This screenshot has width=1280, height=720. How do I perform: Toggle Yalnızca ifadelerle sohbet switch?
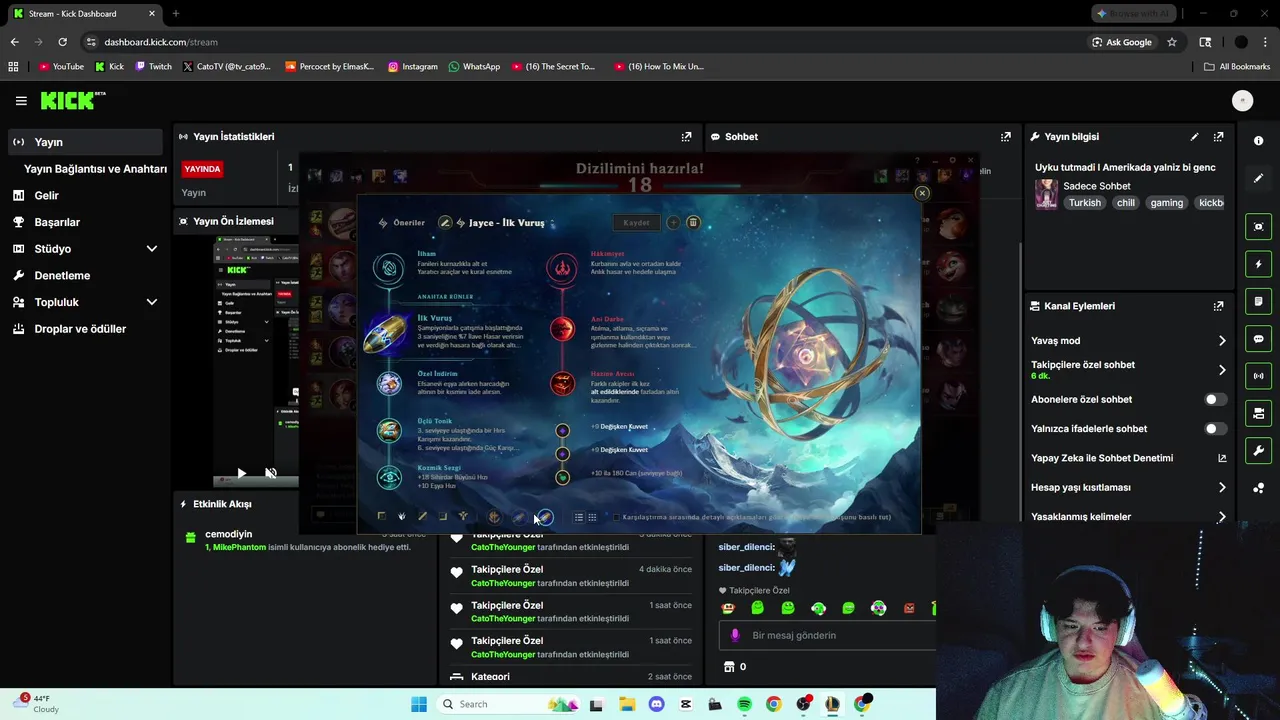(x=1215, y=428)
